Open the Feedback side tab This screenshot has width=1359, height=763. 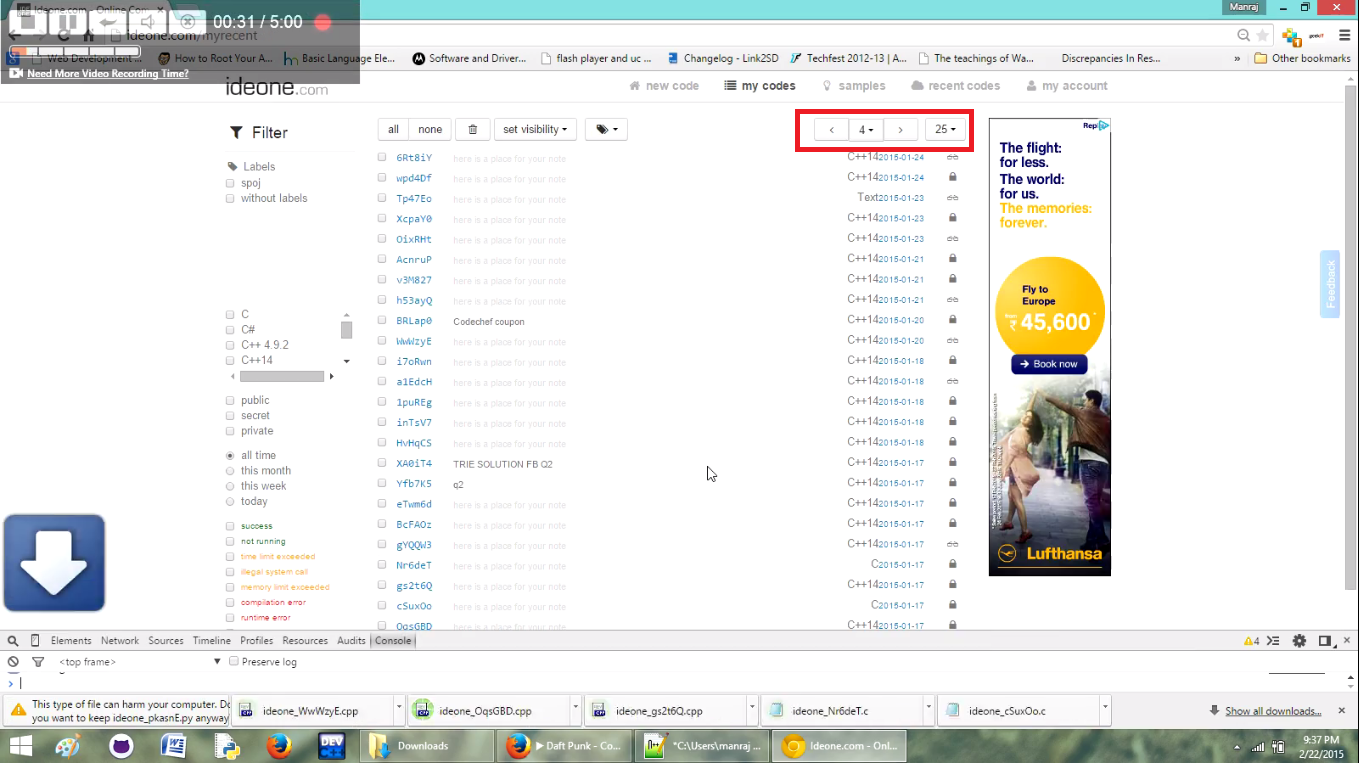click(x=1330, y=284)
